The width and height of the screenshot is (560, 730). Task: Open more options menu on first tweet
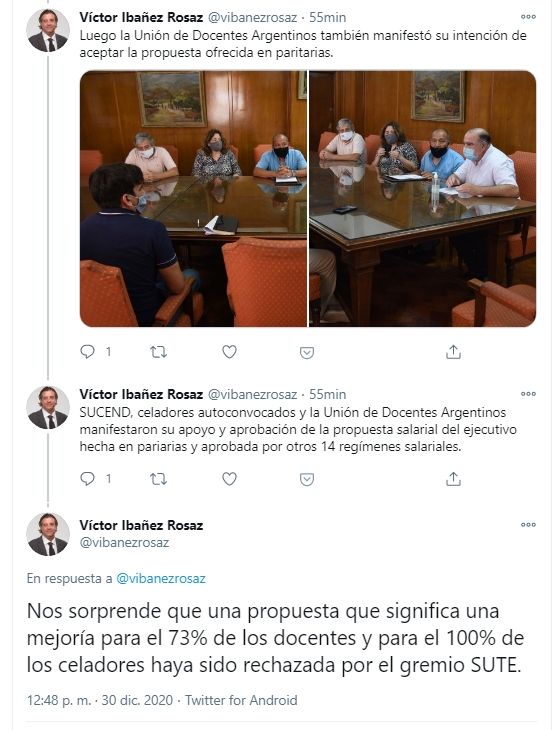tap(528, 17)
